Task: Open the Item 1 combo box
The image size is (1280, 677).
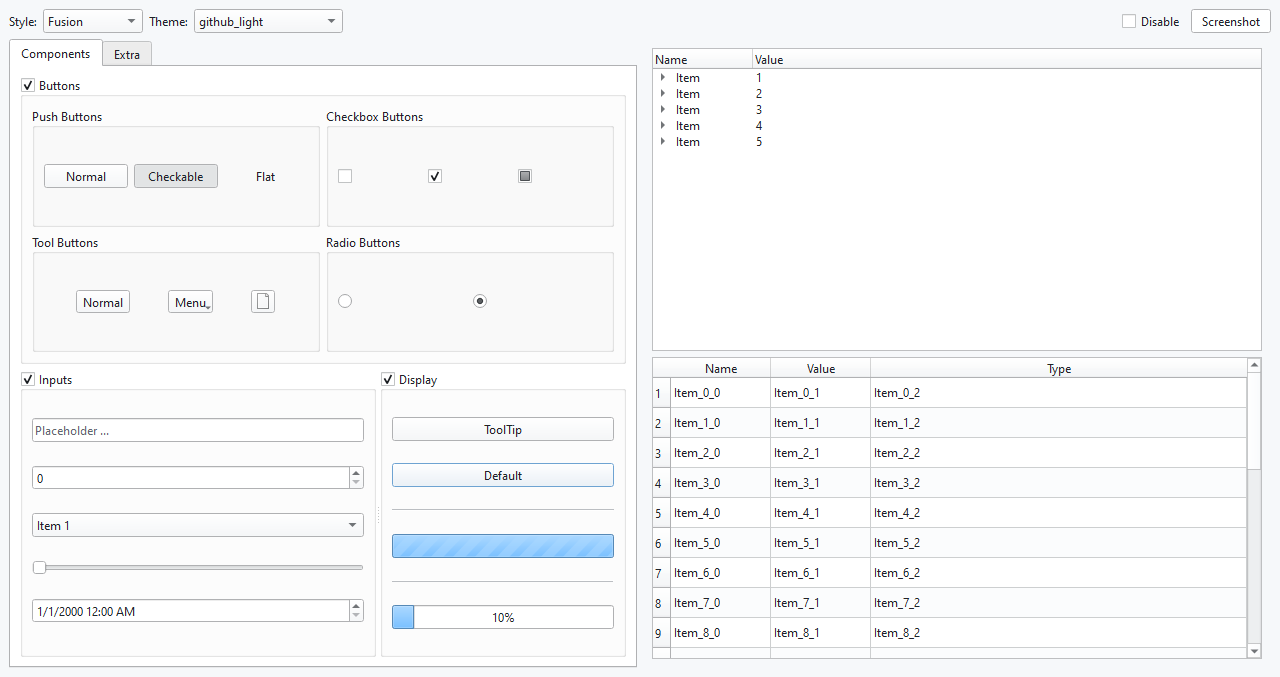Action: click(198, 525)
